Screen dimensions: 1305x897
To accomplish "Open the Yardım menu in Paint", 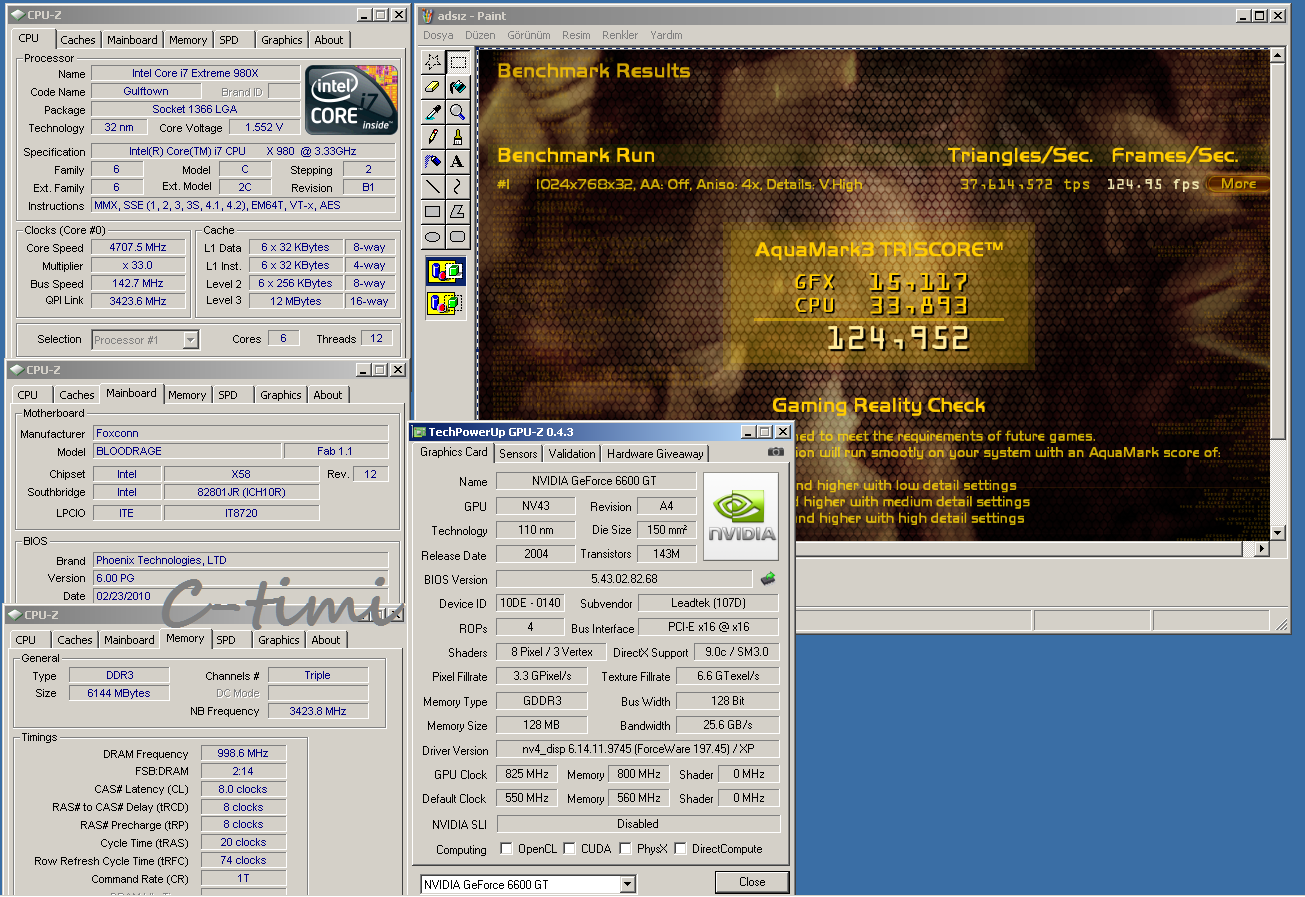I will pos(666,35).
